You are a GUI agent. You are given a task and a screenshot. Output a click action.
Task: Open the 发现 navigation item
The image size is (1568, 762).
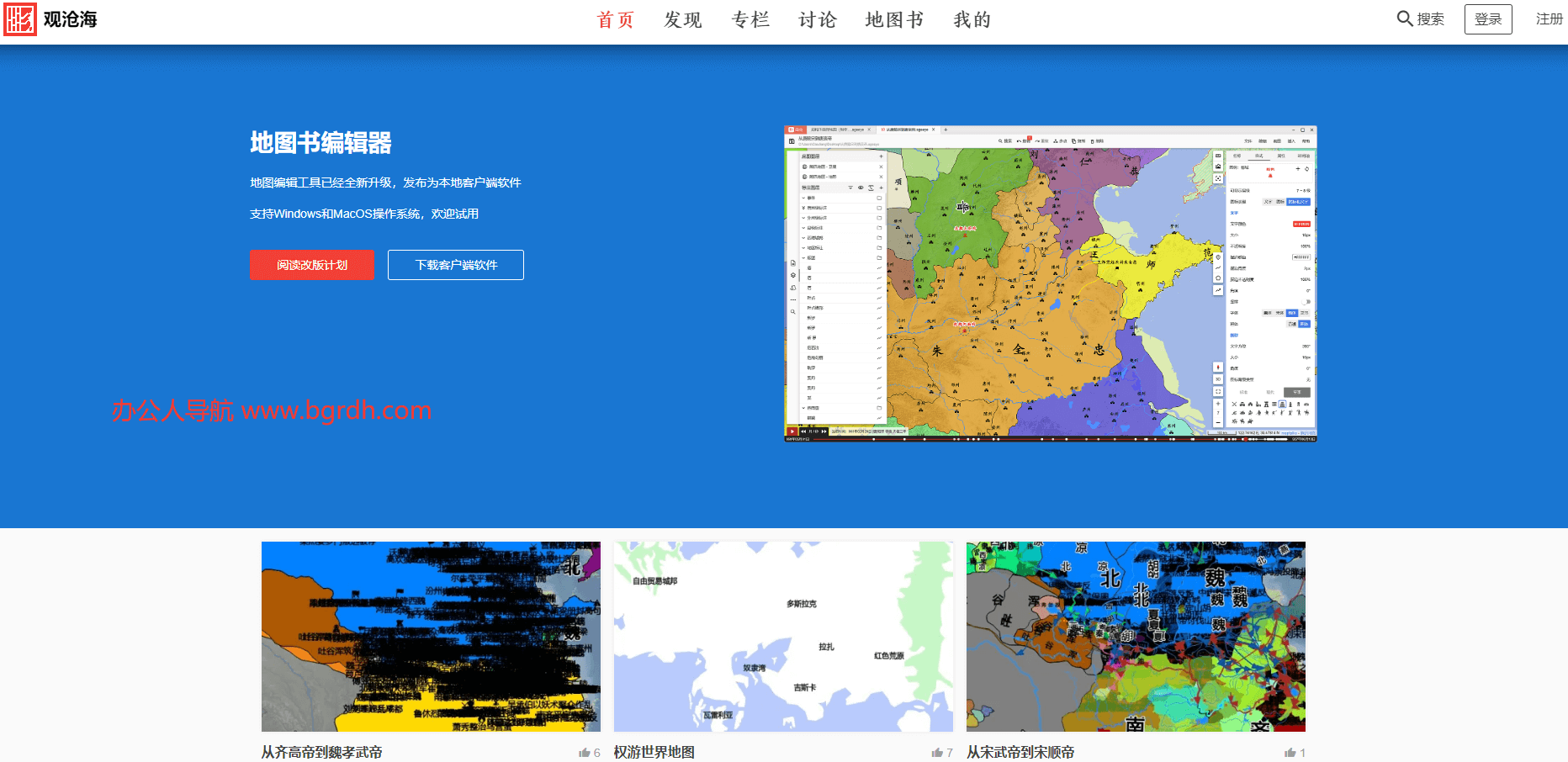pos(682,19)
